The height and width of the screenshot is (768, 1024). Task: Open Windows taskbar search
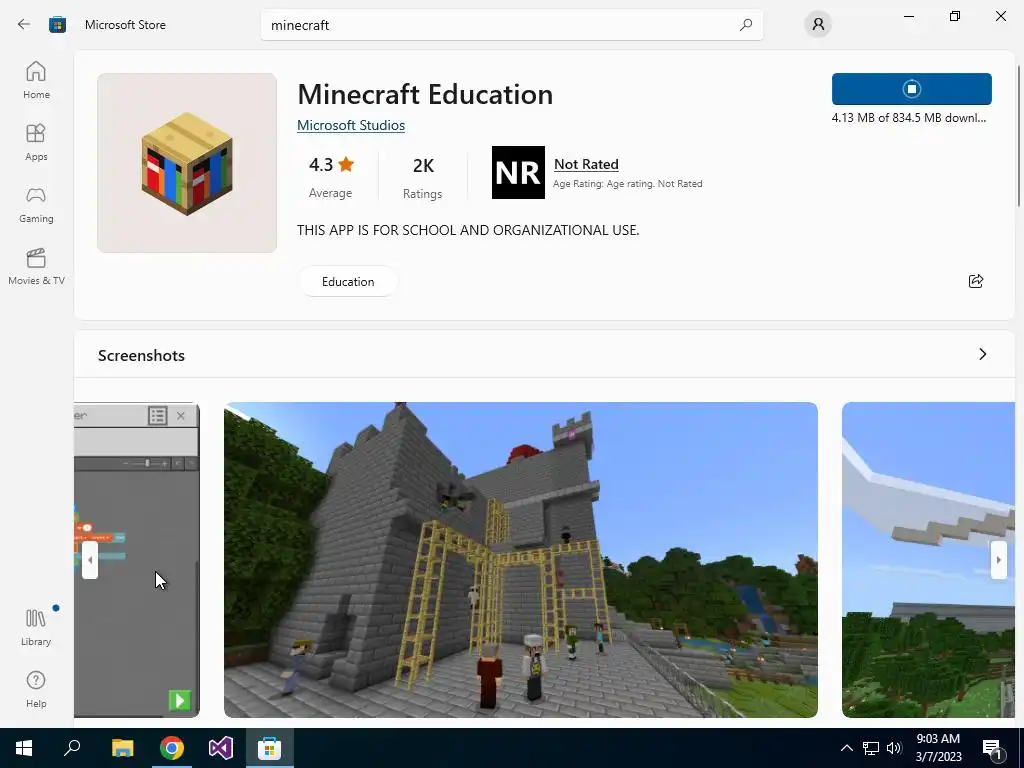(72, 748)
